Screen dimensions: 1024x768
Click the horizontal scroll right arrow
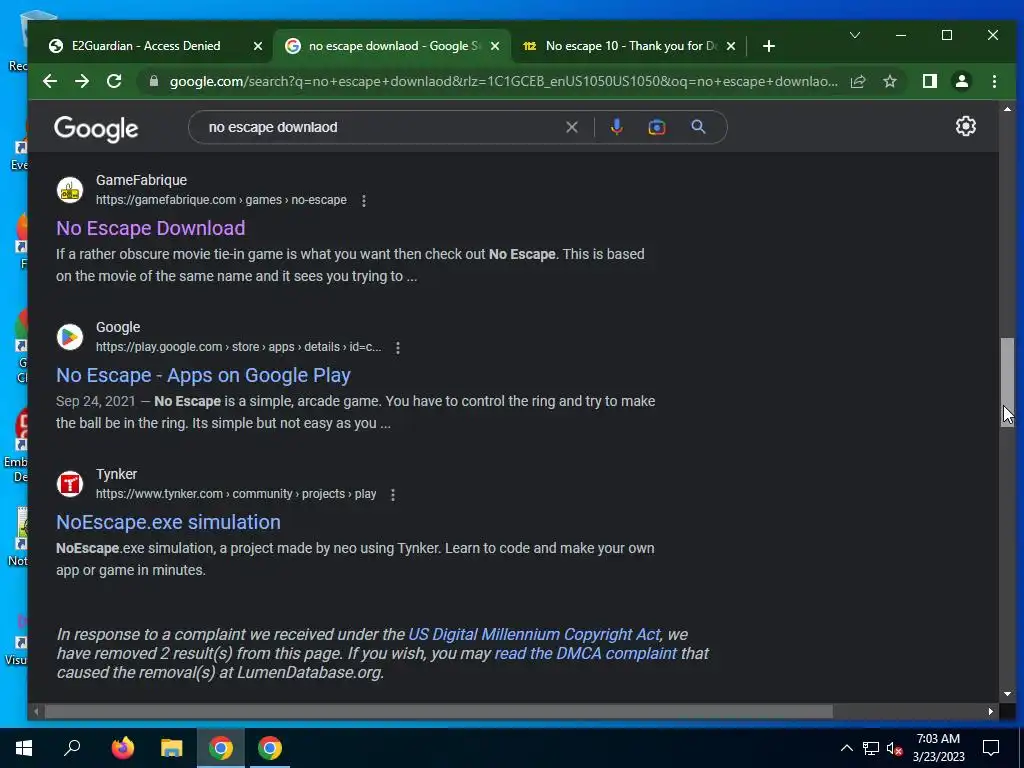tap(991, 711)
